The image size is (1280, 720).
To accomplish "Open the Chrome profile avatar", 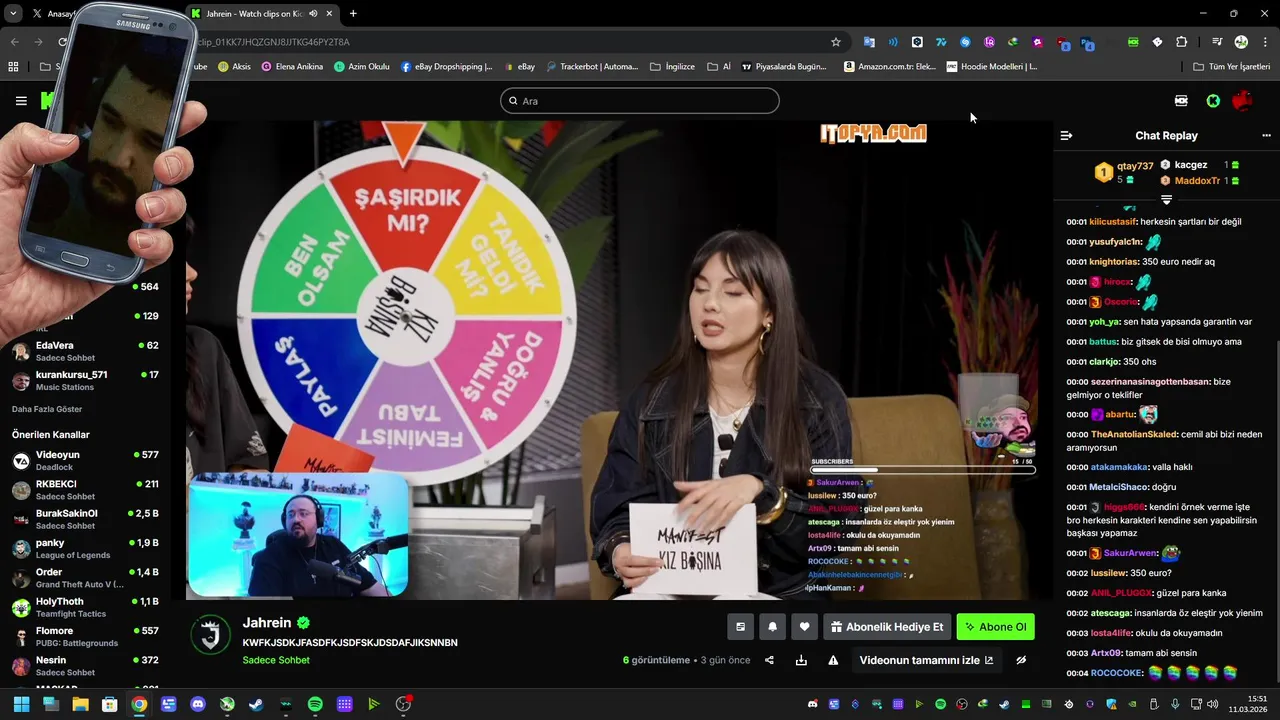I will (1241, 42).
